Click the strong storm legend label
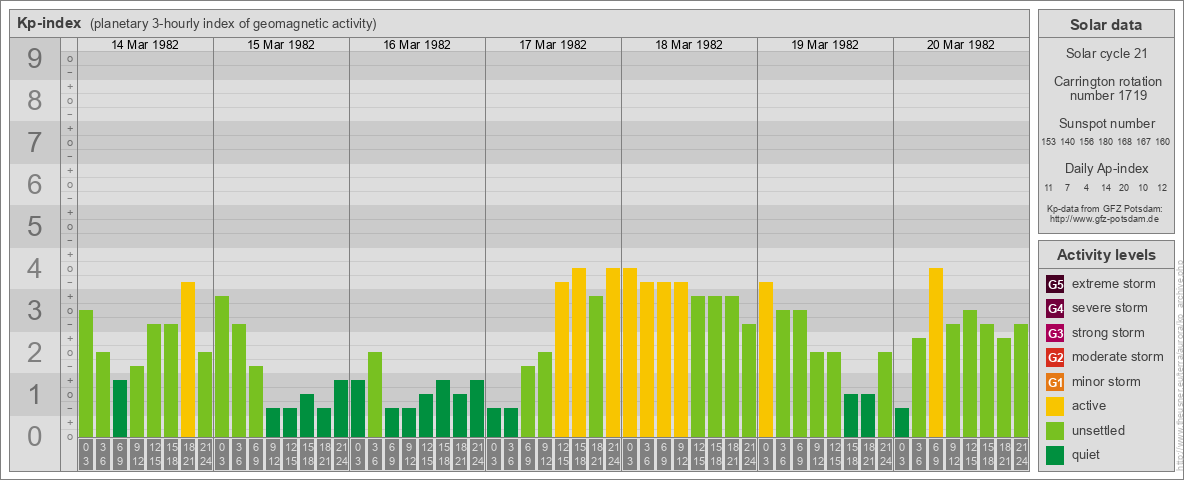The width and height of the screenshot is (1184, 480). pyautogui.click(x=1108, y=333)
